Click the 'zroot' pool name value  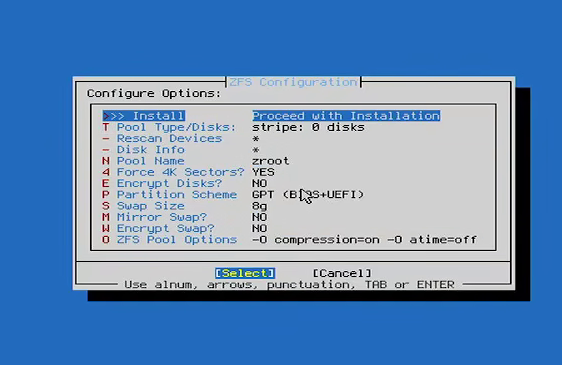[x=271, y=161]
